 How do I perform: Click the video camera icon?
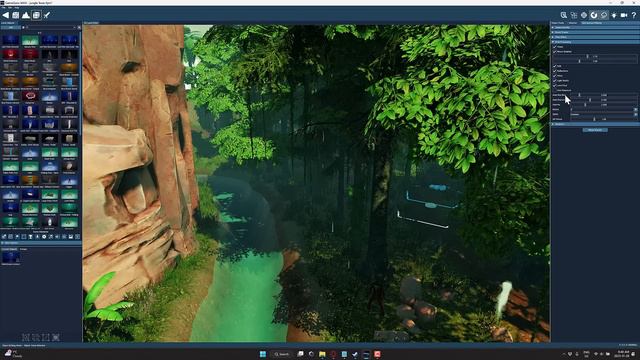point(624,15)
